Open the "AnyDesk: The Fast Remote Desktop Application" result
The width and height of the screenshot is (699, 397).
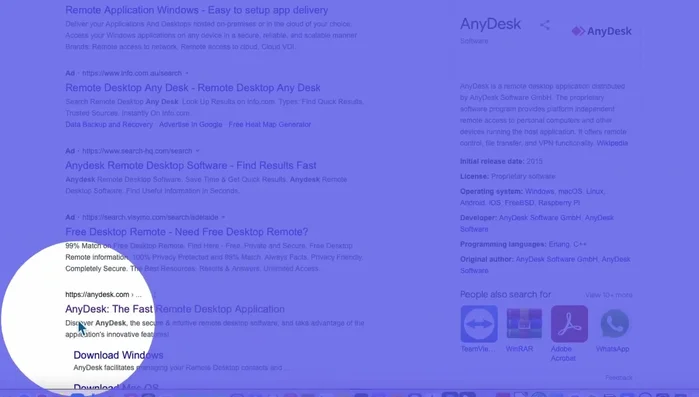pyautogui.click(x=175, y=309)
